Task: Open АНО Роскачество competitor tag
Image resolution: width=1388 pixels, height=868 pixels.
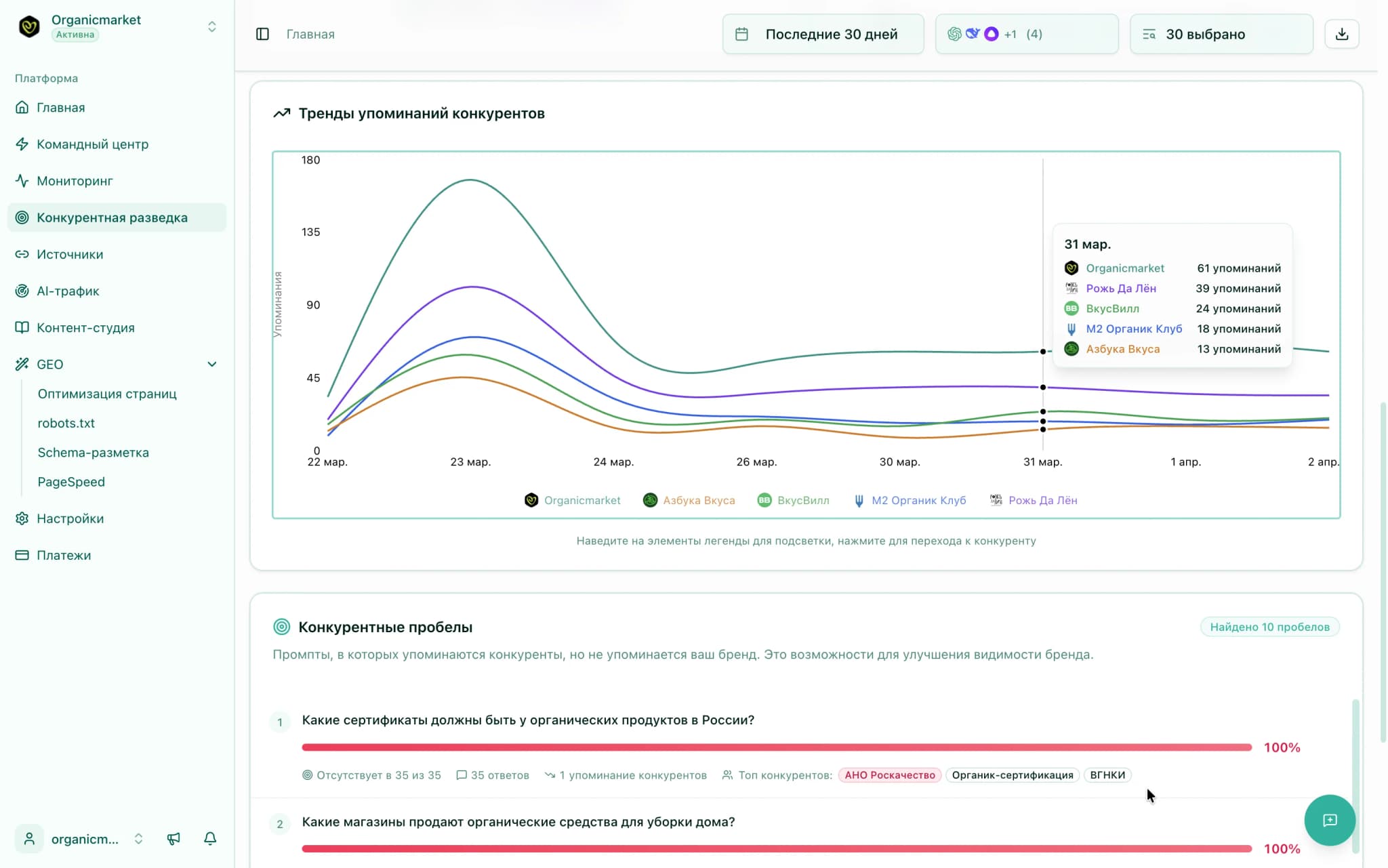Action: [889, 774]
